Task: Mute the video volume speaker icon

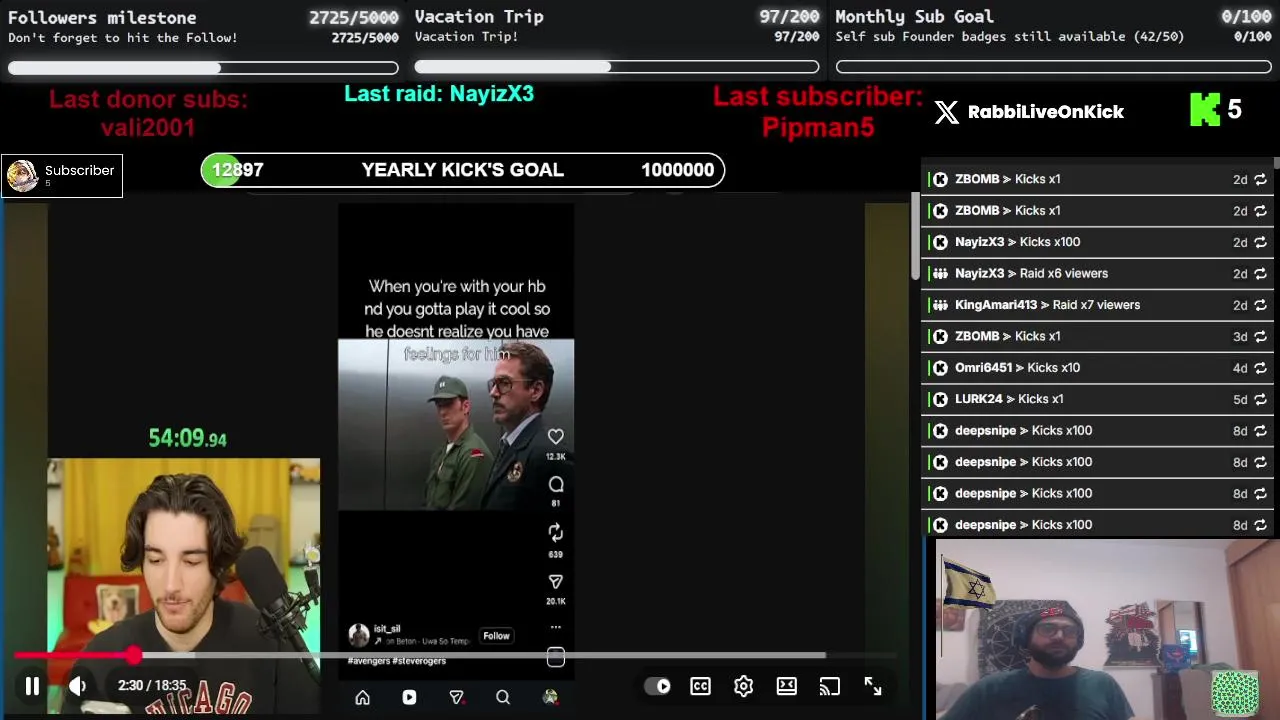Action: coord(77,686)
